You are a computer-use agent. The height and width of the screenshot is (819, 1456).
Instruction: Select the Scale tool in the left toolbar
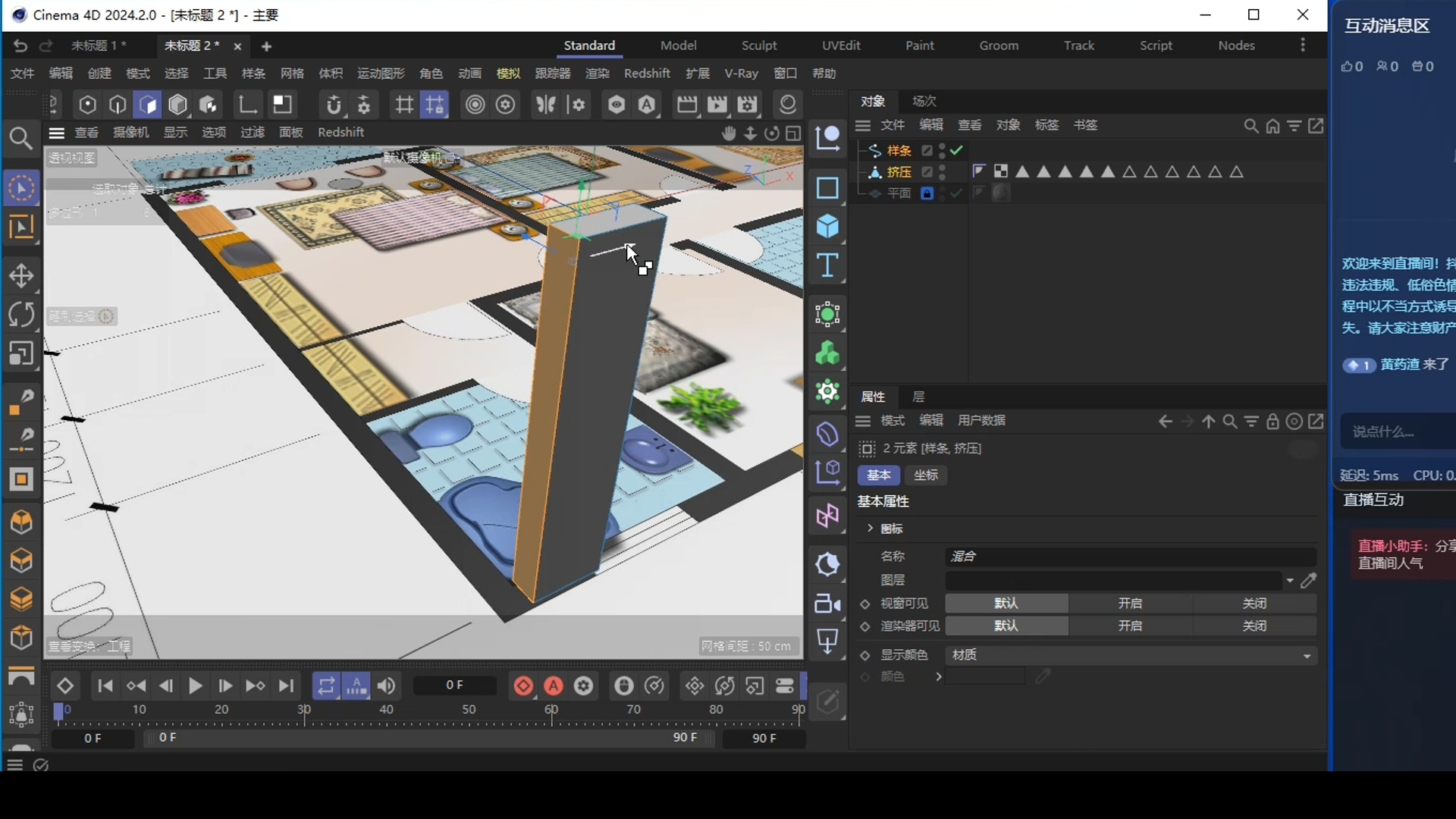pos(21,354)
